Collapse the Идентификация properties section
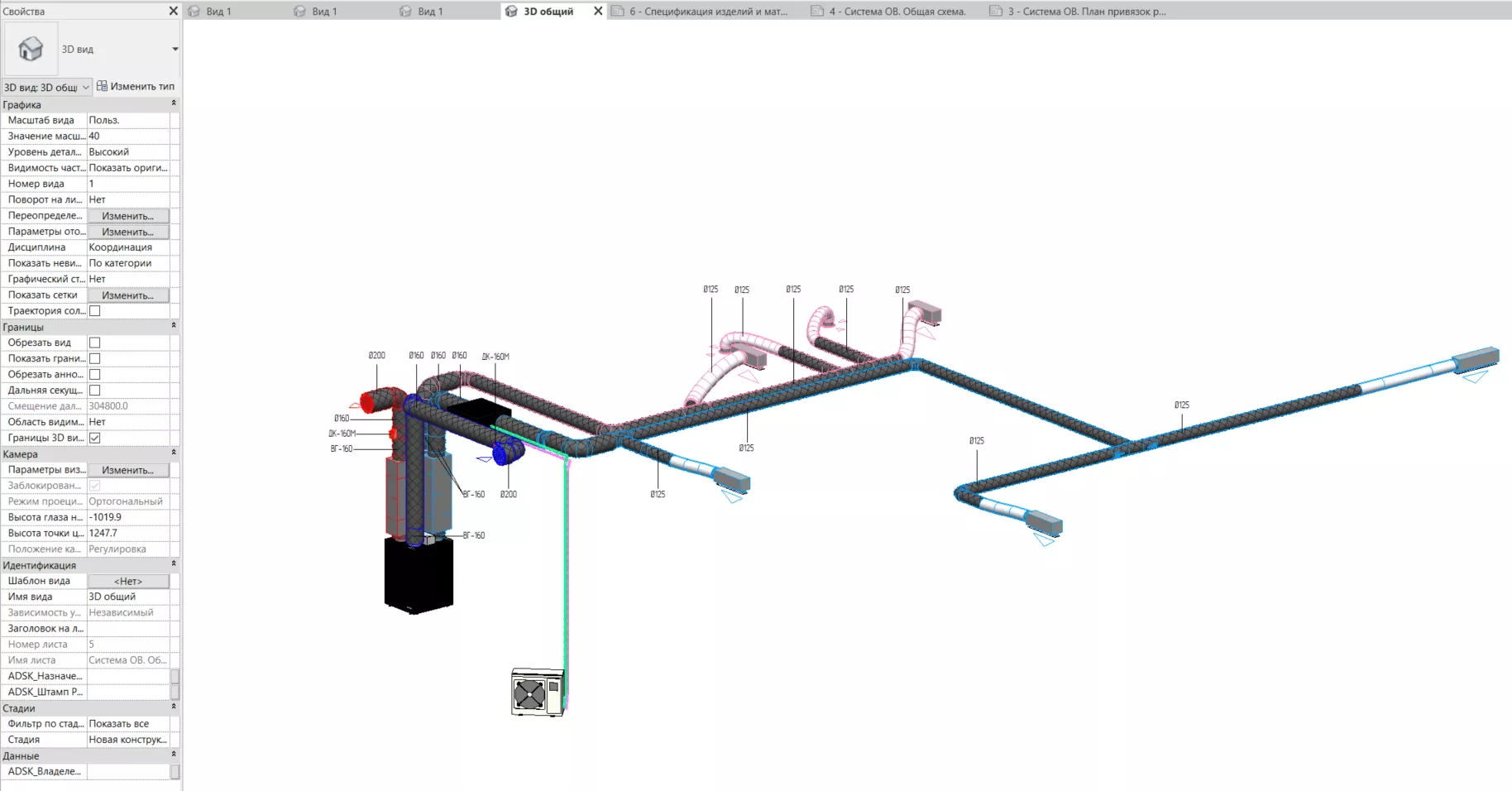 173,564
